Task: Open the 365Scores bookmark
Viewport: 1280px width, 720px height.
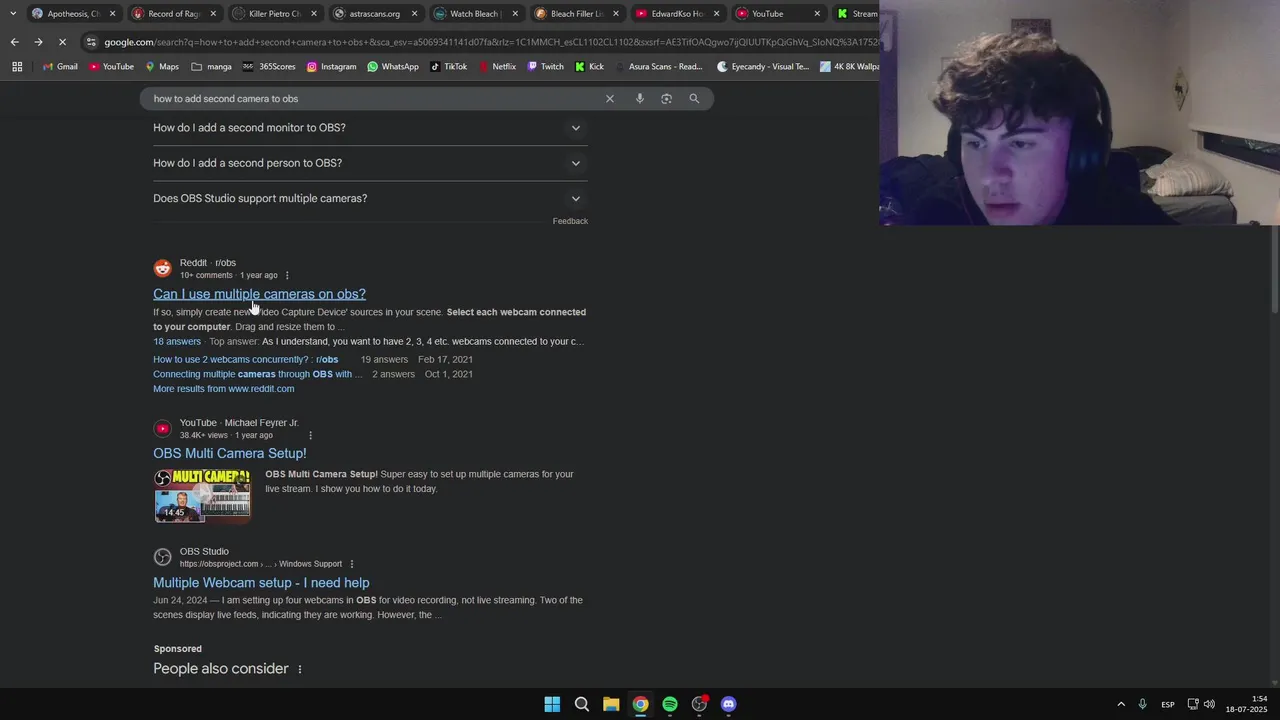Action: tap(269, 67)
